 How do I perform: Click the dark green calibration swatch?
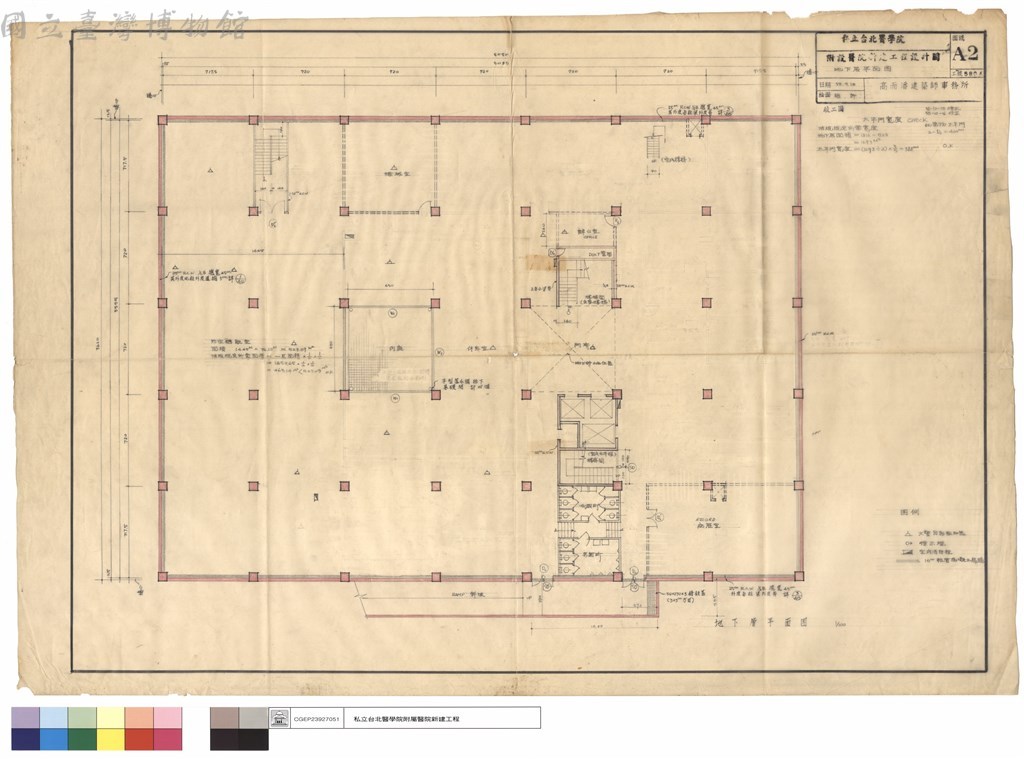(83, 739)
